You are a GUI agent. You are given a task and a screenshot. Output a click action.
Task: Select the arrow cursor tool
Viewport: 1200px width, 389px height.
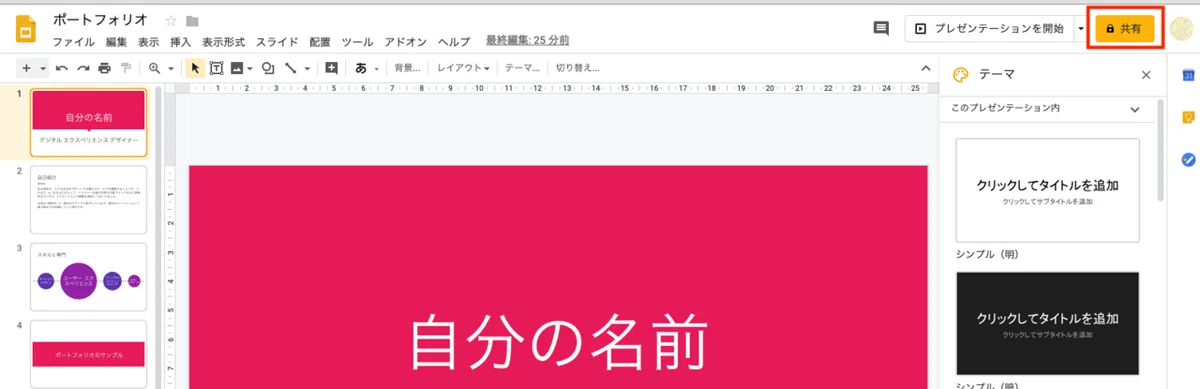click(196, 68)
